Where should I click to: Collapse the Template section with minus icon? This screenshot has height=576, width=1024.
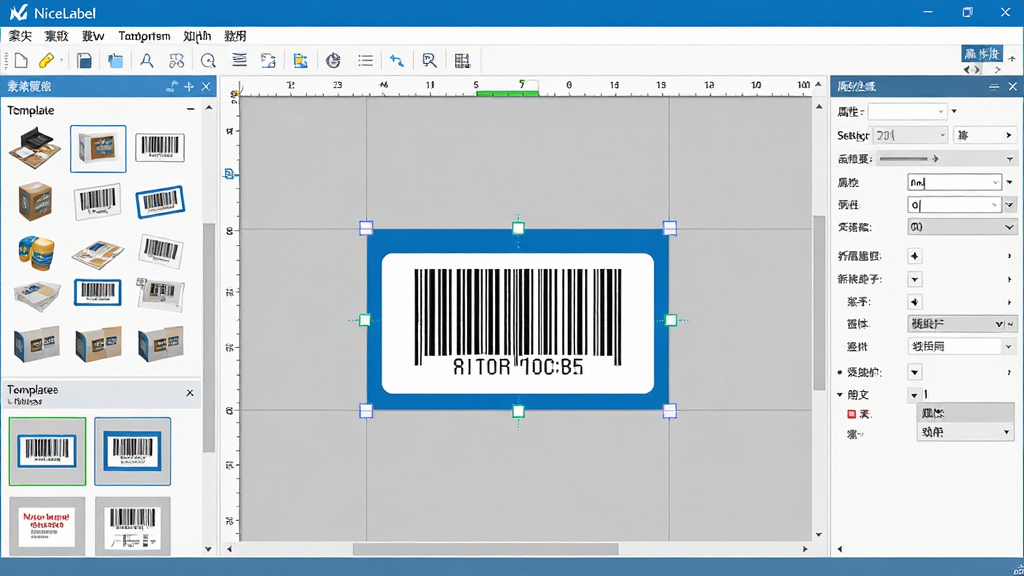190,109
